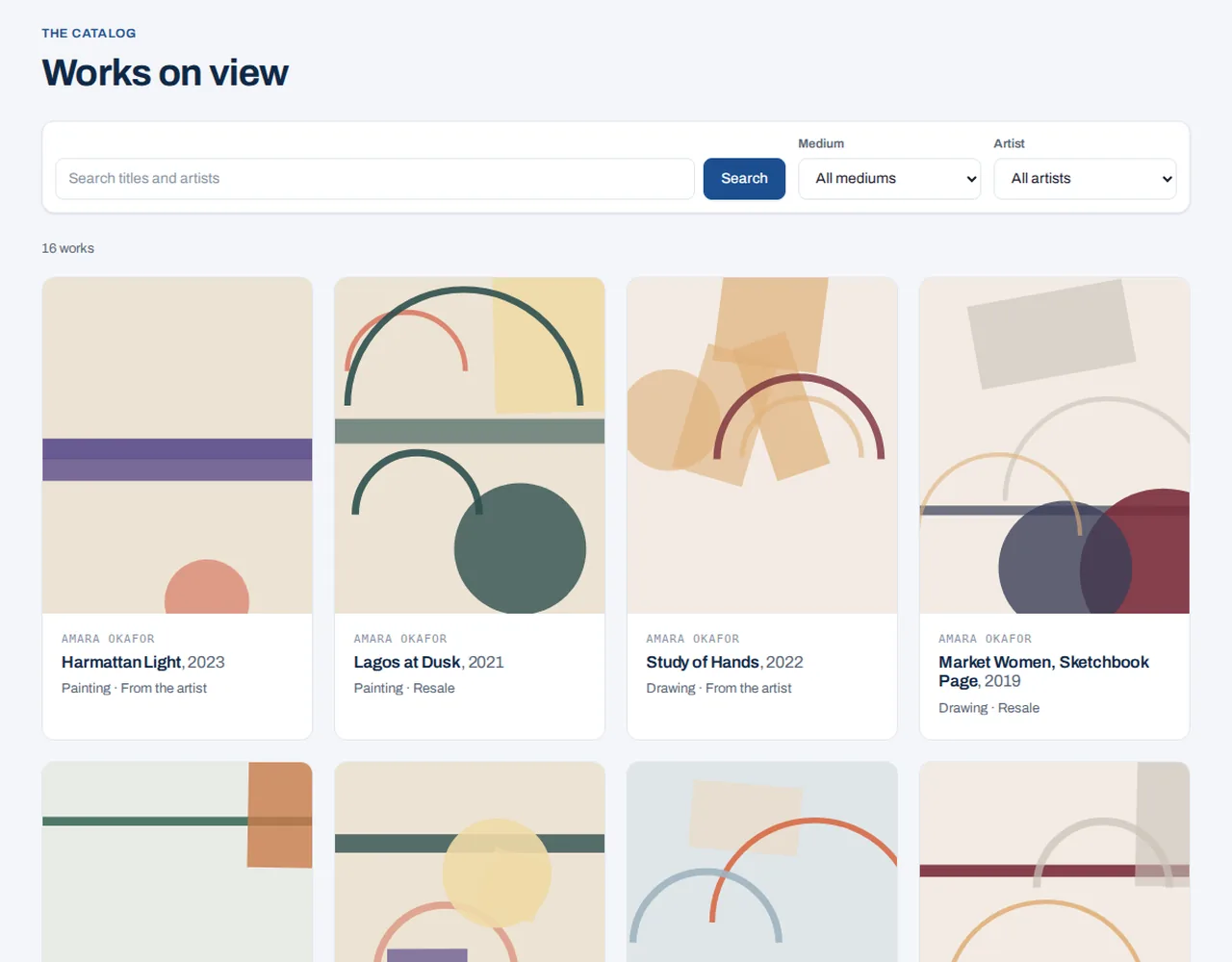Click the Search button
The image size is (1232, 962).
[744, 179]
